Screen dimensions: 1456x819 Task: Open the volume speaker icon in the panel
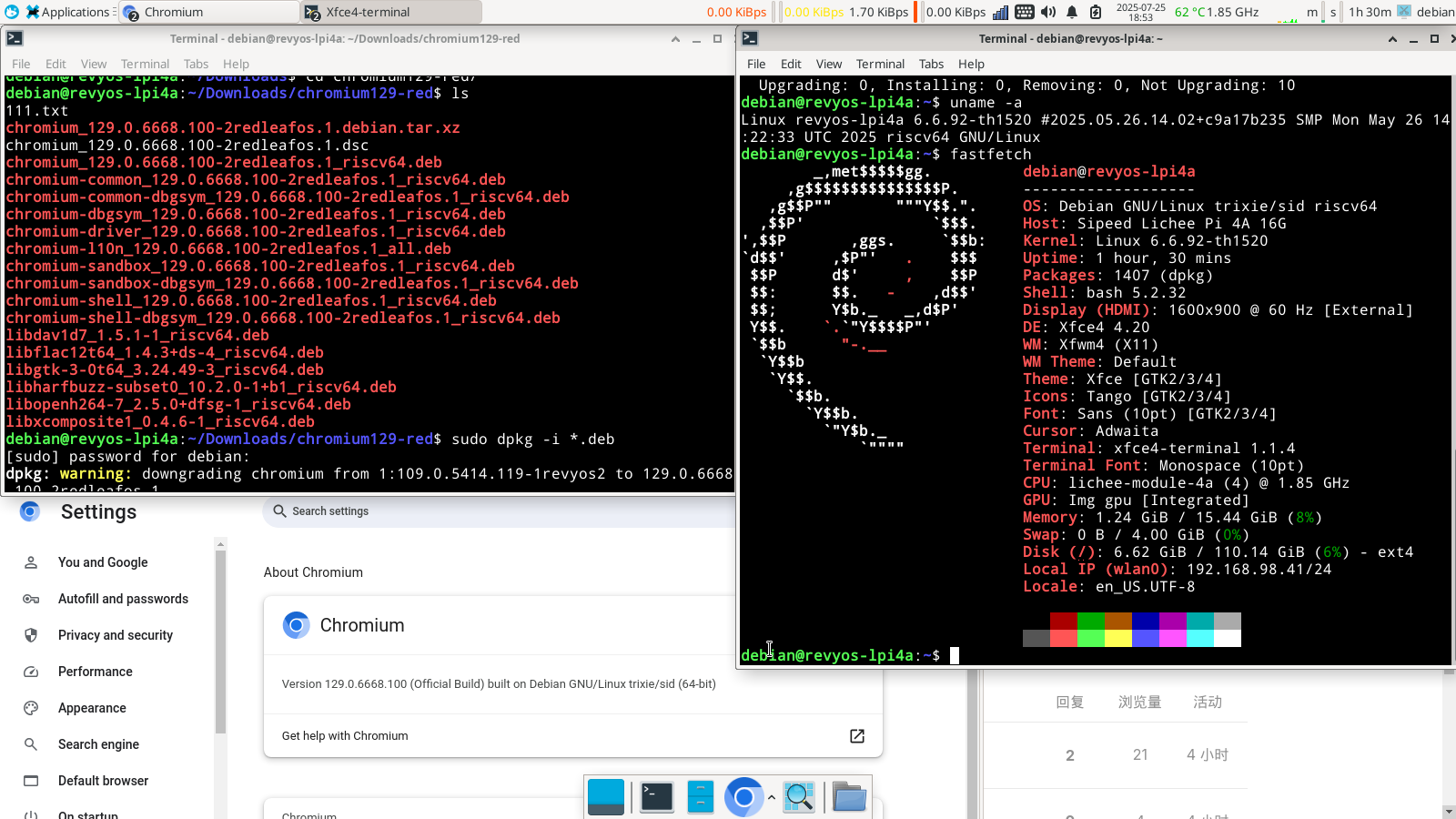click(x=1048, y=12)
